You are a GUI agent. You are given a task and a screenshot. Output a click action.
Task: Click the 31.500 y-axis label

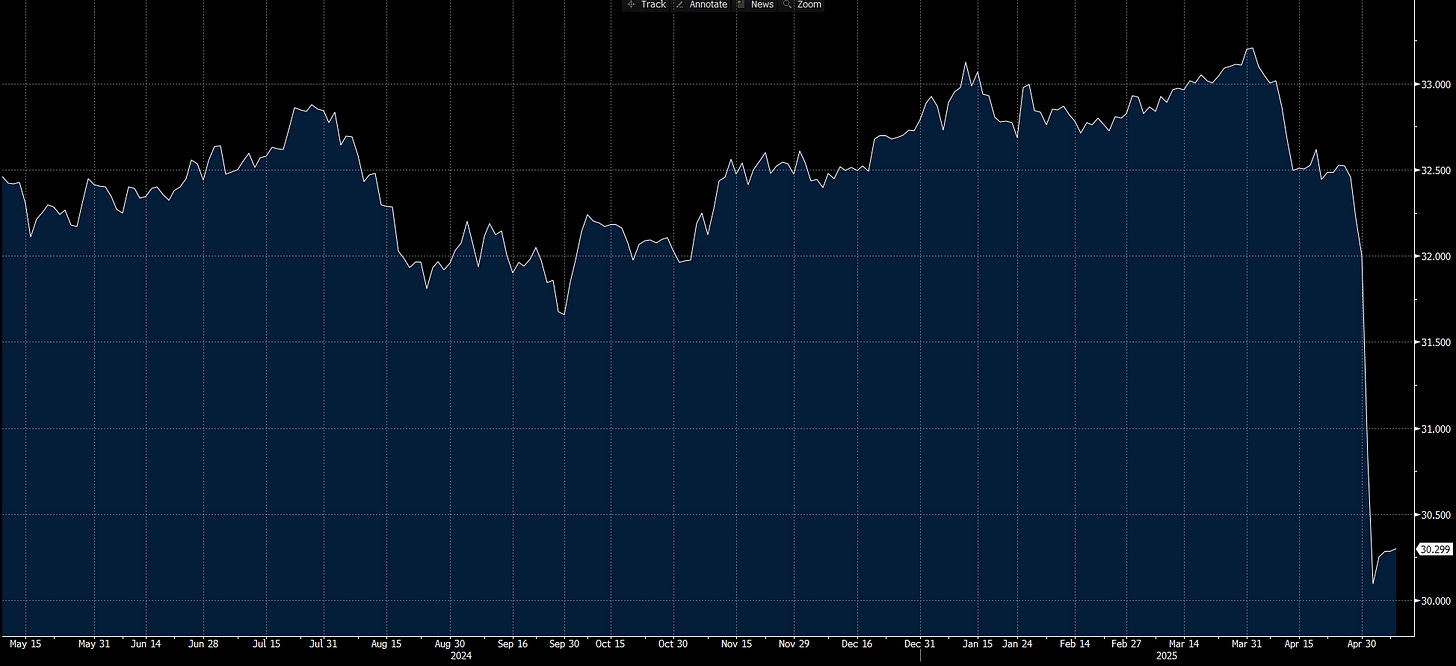[x=1434, y=343]
